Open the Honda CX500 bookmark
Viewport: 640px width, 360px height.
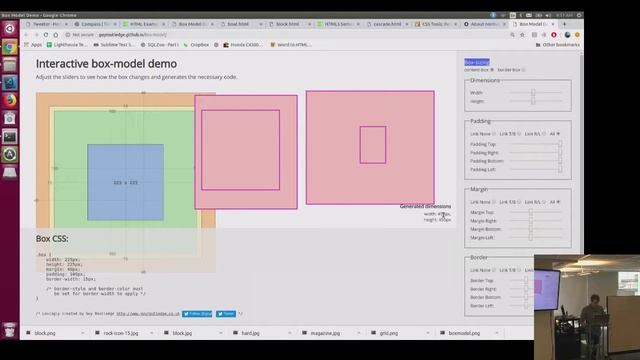point(243,45)
